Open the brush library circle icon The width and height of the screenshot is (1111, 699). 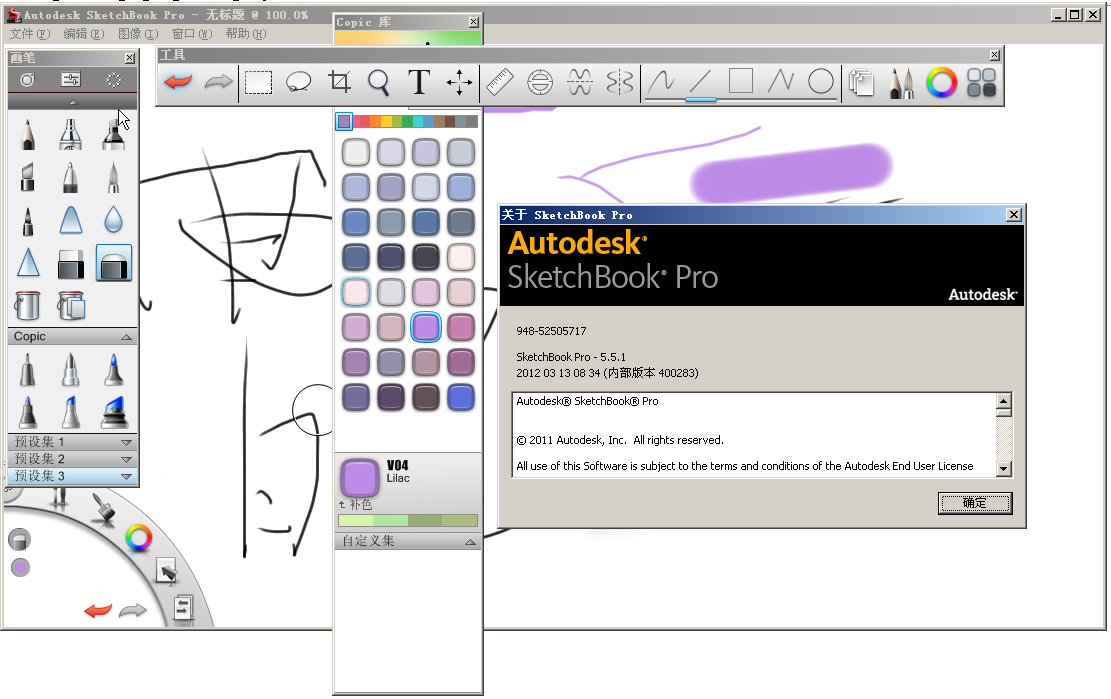[x=27, y=79]
